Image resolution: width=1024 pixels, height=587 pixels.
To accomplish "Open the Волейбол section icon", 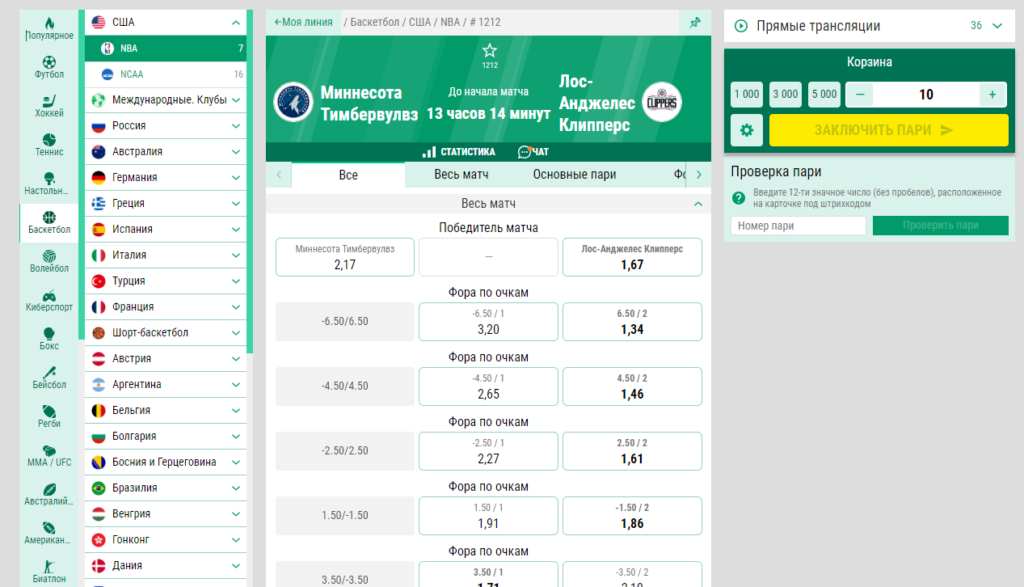I will coord(49,261).
